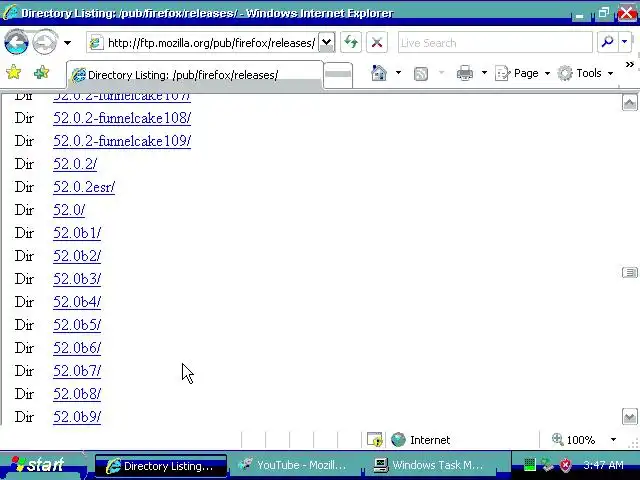The width and height of the screenshot is (640, 480).
Task: Click the Internet zone globe icon
Action: coord(398,440)
